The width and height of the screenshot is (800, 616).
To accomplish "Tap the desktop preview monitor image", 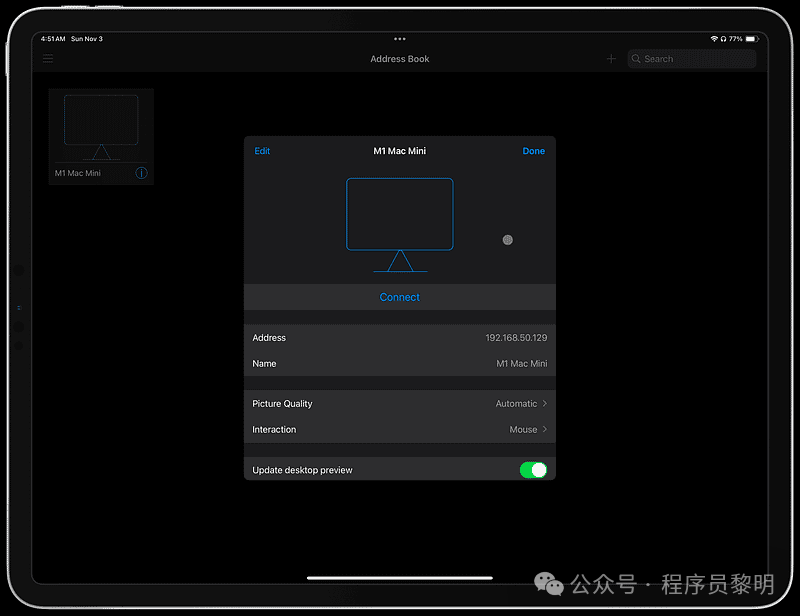I will pyautogui.click(x=399, y=225).
